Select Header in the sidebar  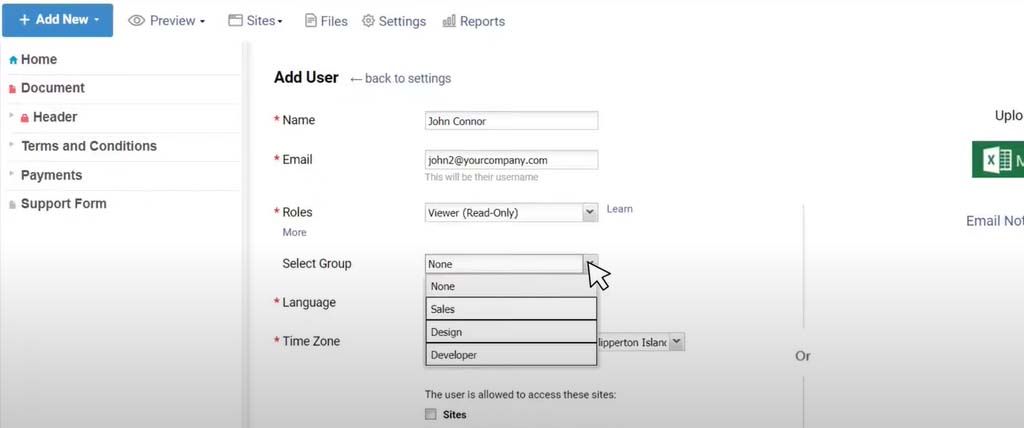(x=55, y=117)
